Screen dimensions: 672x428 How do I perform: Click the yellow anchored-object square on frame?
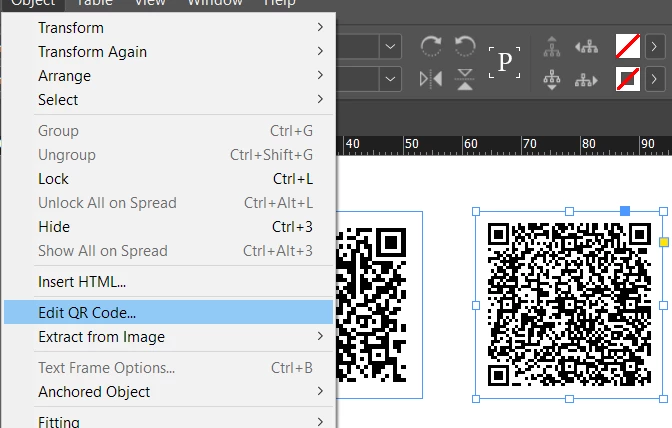click(664, 242)
